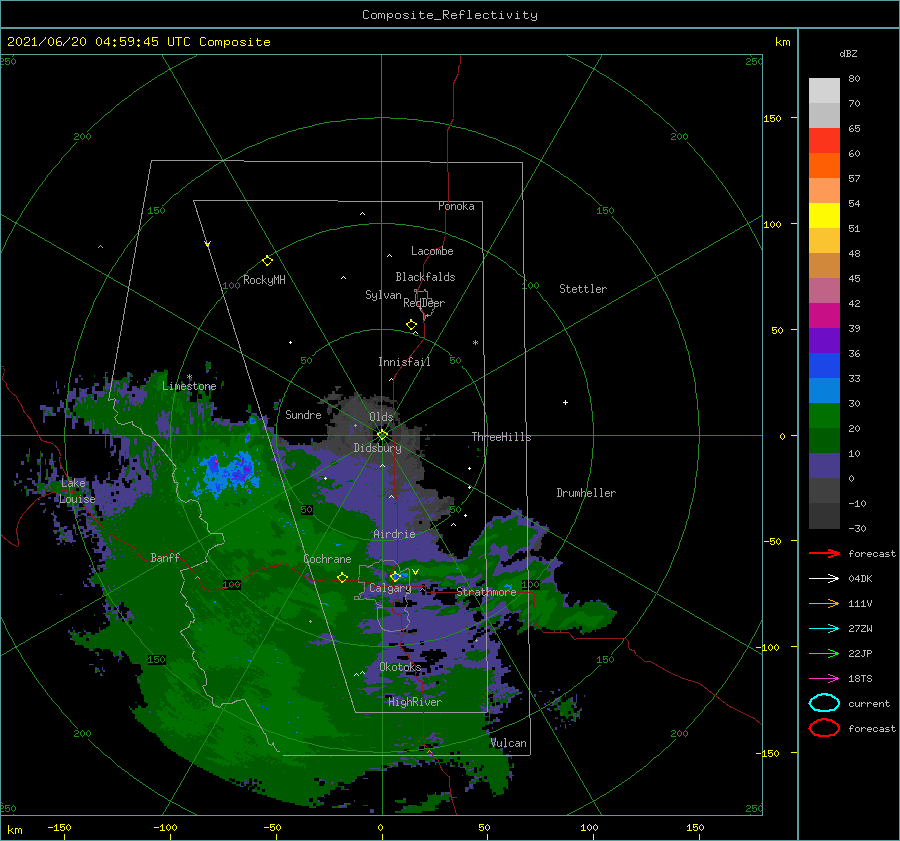Click the current legend label
The image size is (900, 841).
[869, 704]
